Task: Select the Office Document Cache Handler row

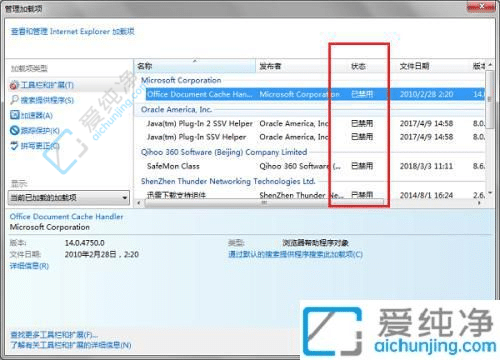Action: (x=315, y=94)
